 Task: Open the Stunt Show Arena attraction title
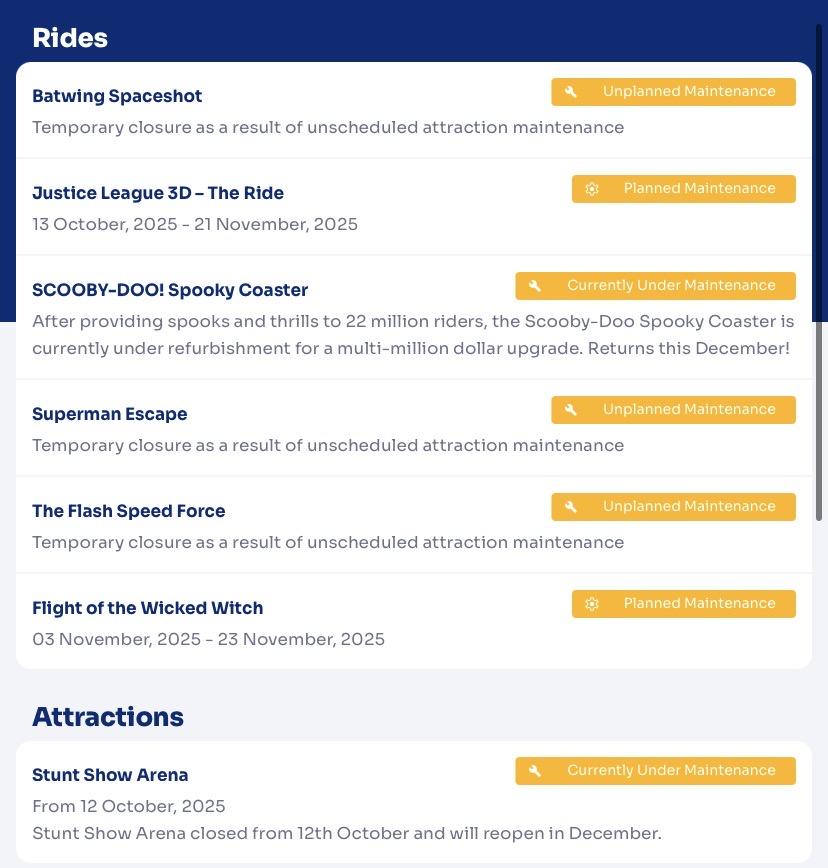[x=110, y=775]
